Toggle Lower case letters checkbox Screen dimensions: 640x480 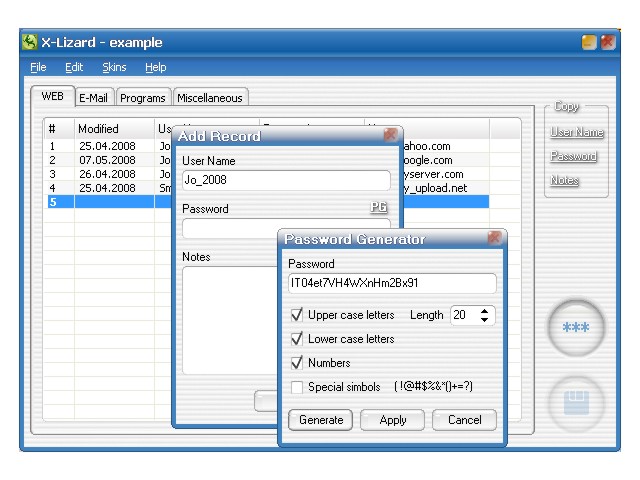pyautogui.click(x=297, y=339)
